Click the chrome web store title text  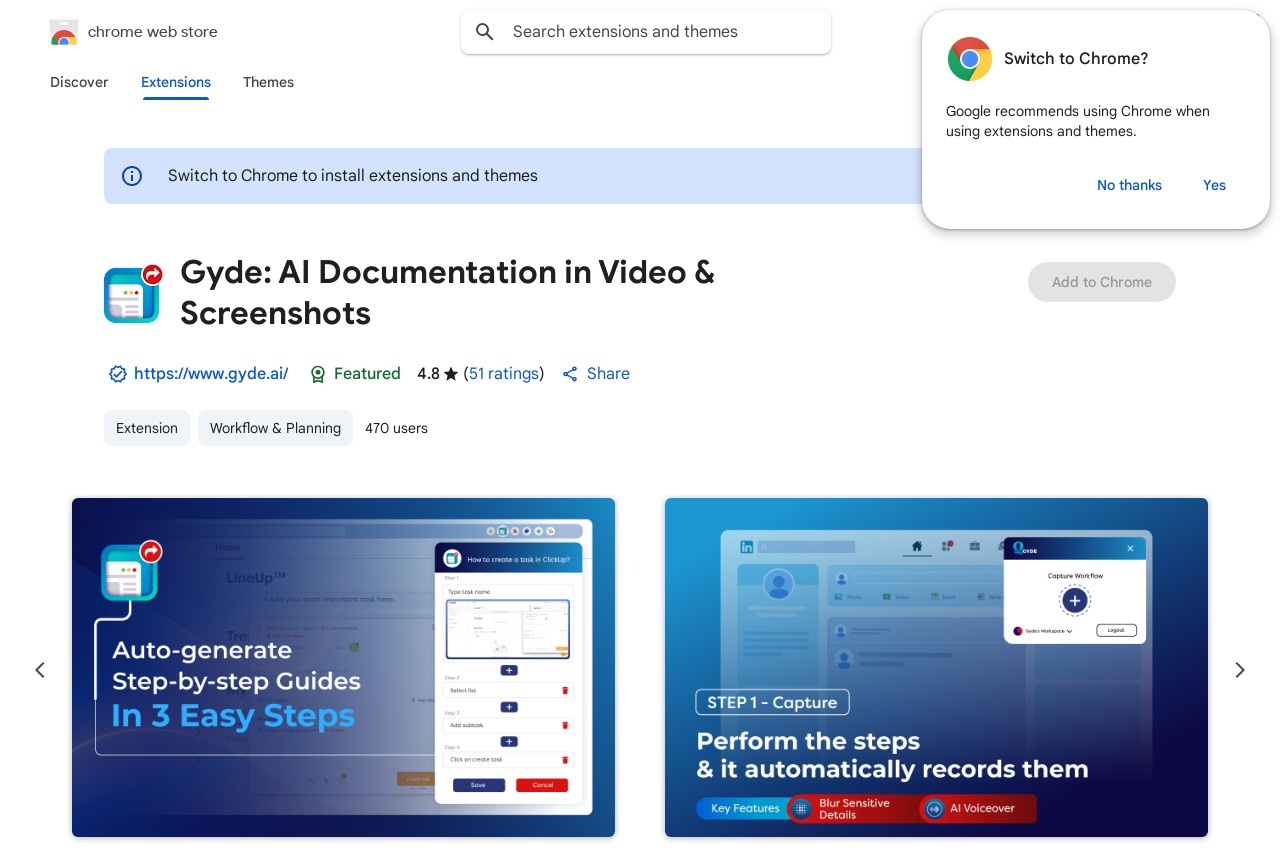coord(153,32)
